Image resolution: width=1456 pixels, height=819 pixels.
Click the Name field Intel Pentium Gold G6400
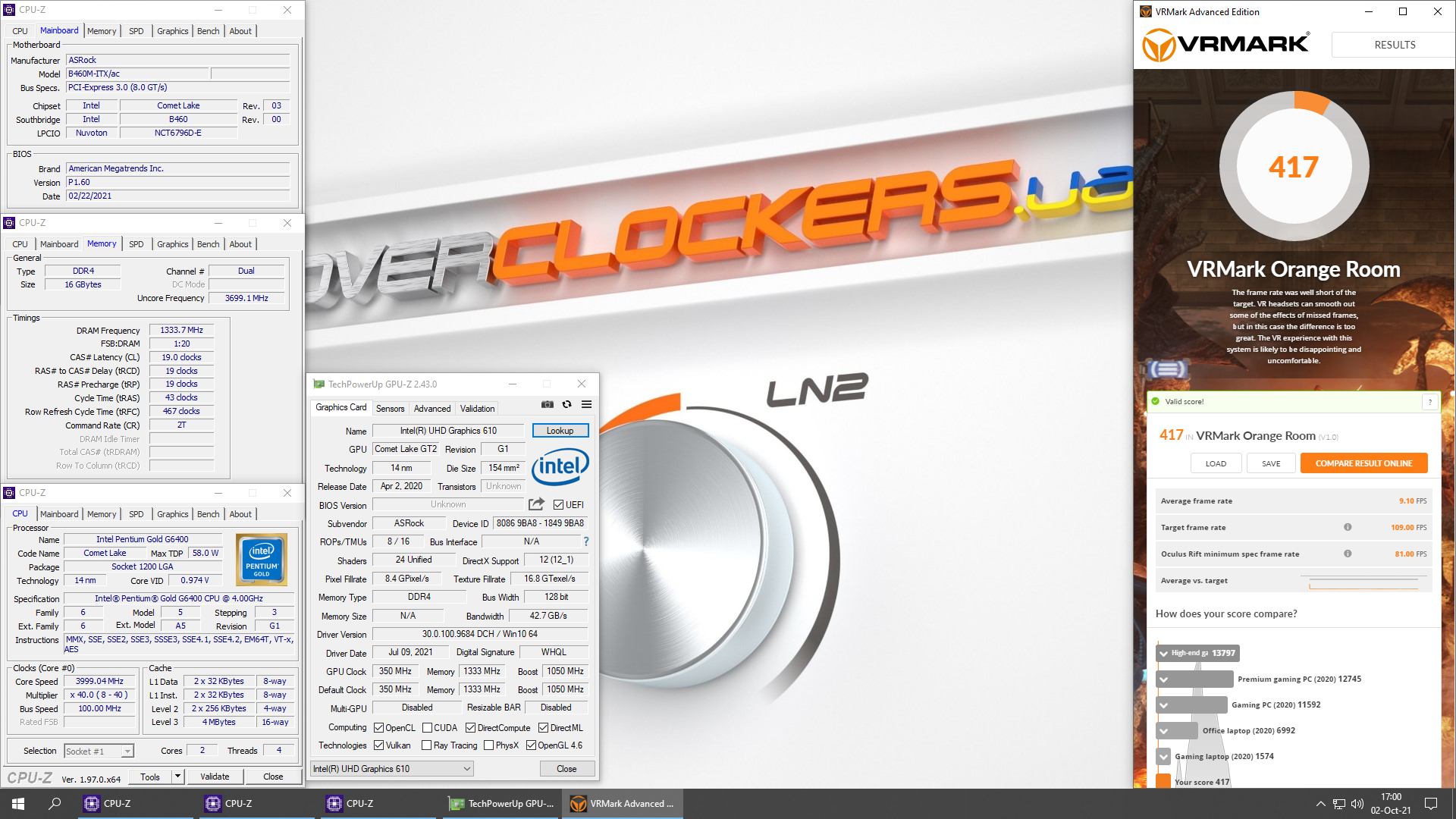[143, 539]
